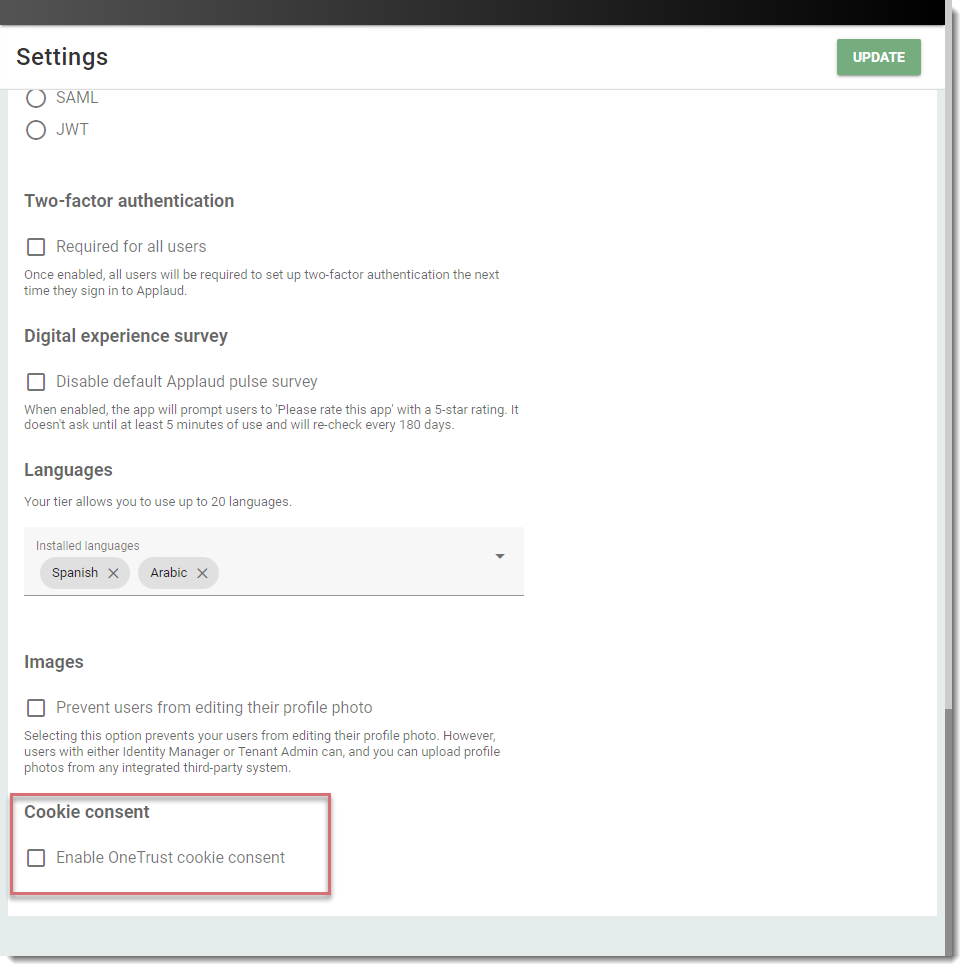Check Prevent users from editing profile photo
The width and height of the screenshot is (967, 971).
tap(36, 707)
